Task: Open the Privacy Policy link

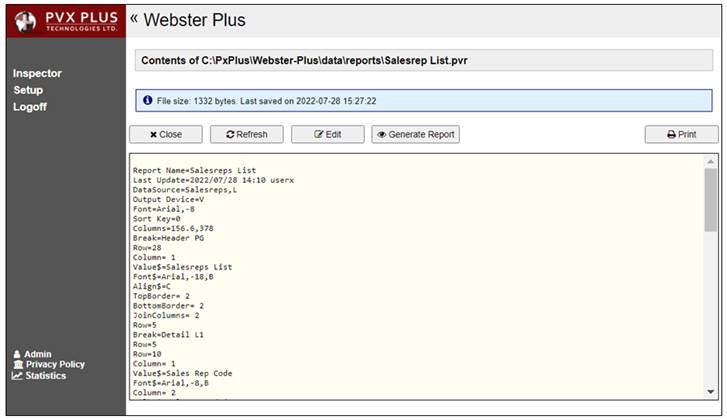Action: [49, 364]
